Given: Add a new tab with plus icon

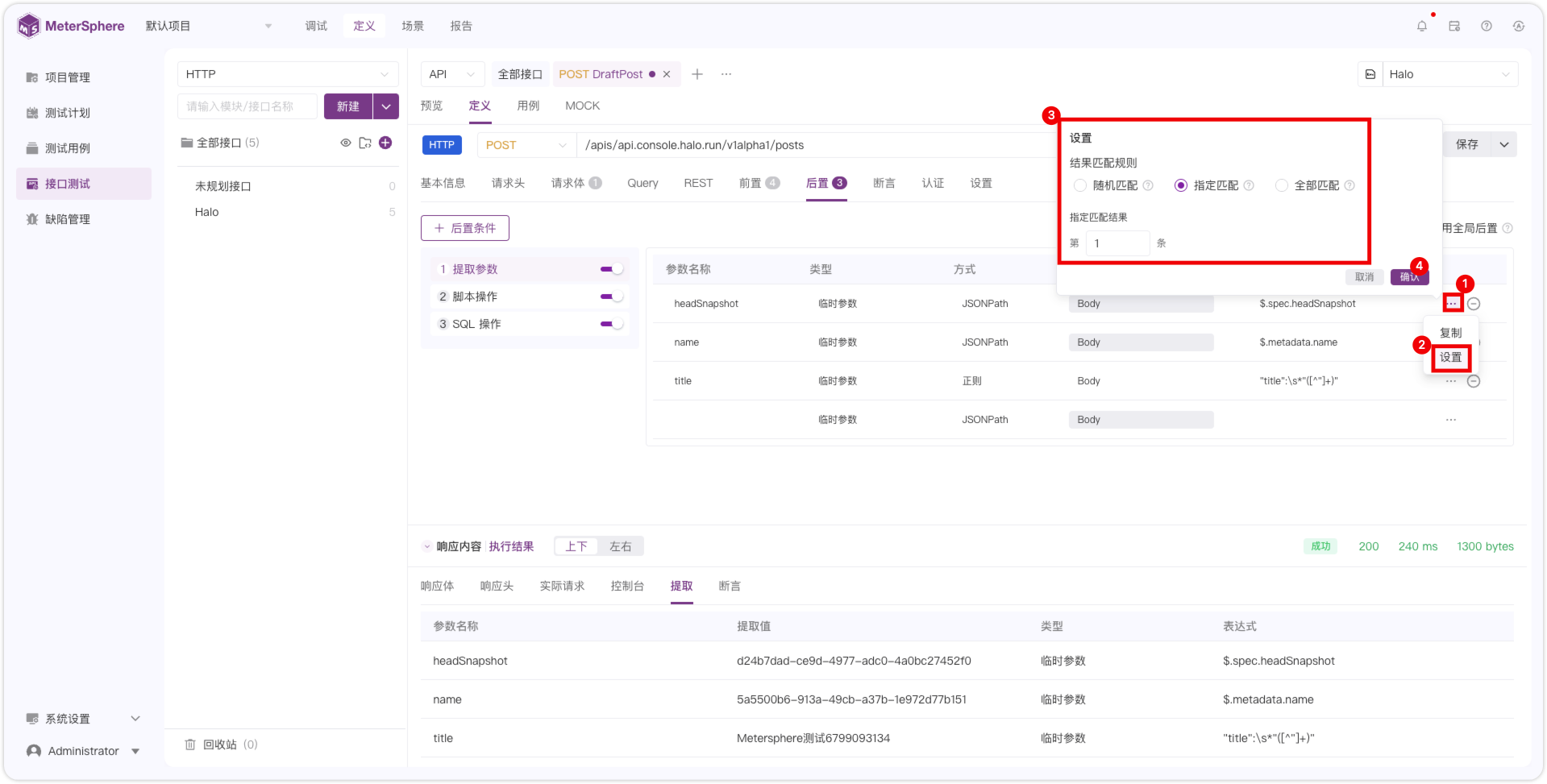Looking at the screenshot, I should pos(697,74).
